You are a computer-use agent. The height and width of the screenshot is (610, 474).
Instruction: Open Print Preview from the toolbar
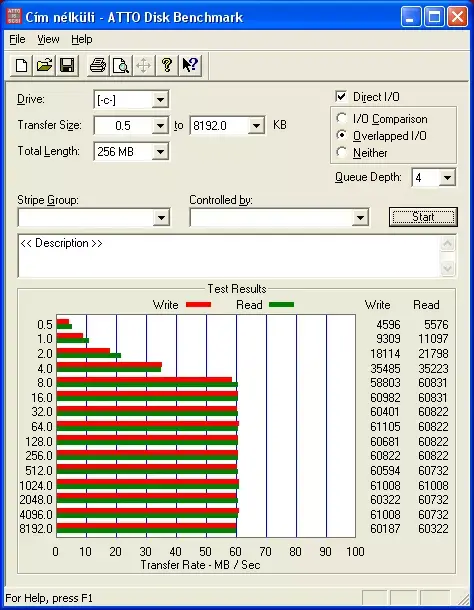click(x=121, y=65)
